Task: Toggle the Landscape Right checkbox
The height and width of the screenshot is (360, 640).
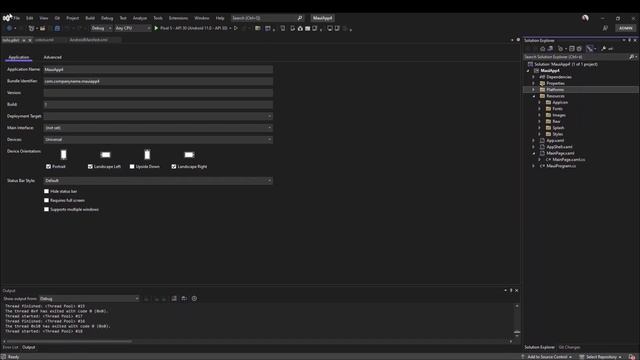Action: pos(174,167)
